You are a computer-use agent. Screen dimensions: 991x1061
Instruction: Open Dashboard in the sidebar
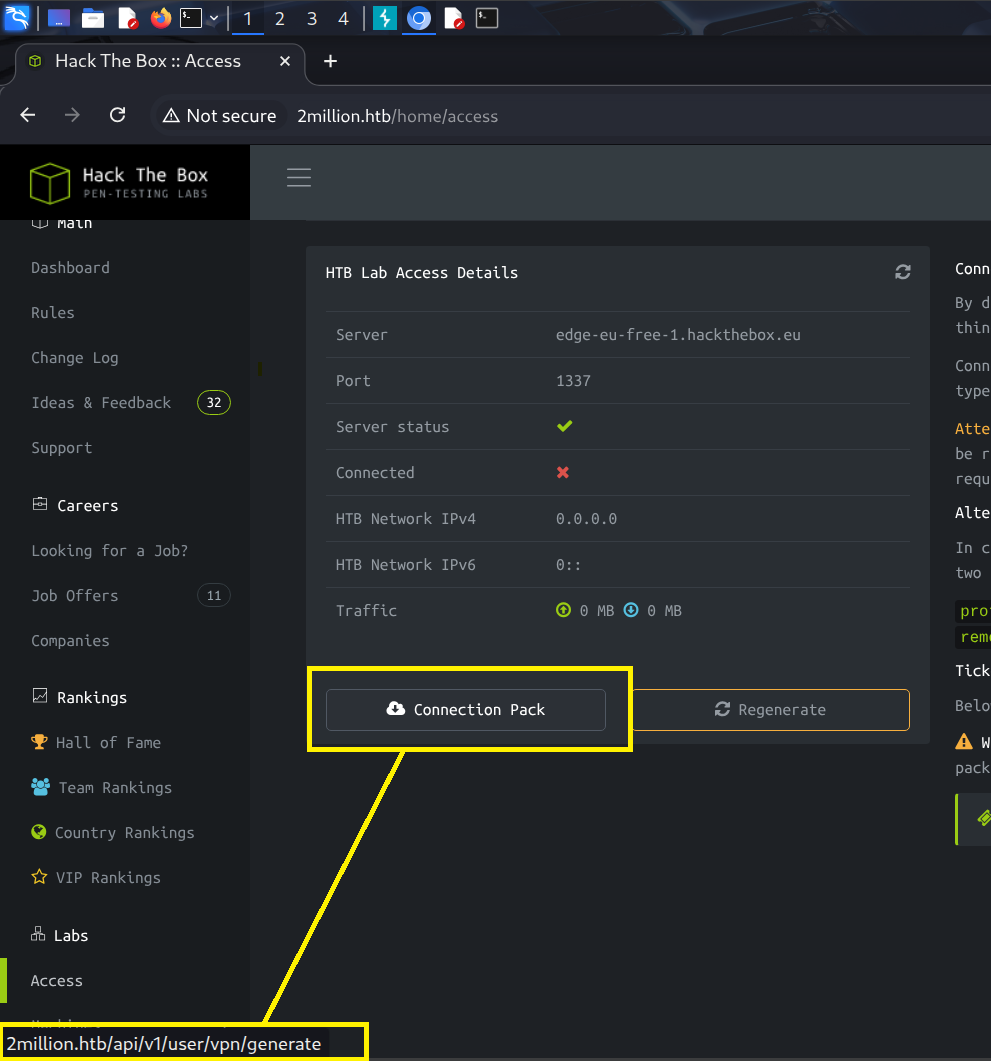point(70,268)
